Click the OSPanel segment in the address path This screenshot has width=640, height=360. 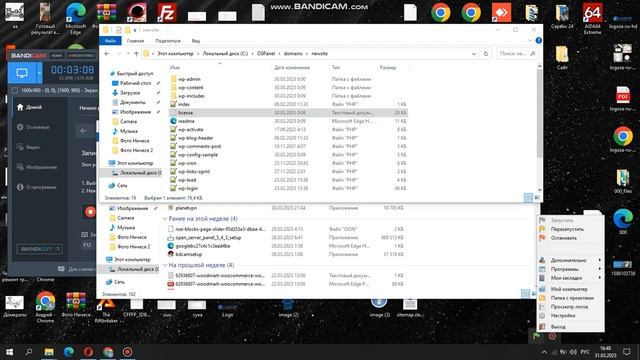[266, 53]
